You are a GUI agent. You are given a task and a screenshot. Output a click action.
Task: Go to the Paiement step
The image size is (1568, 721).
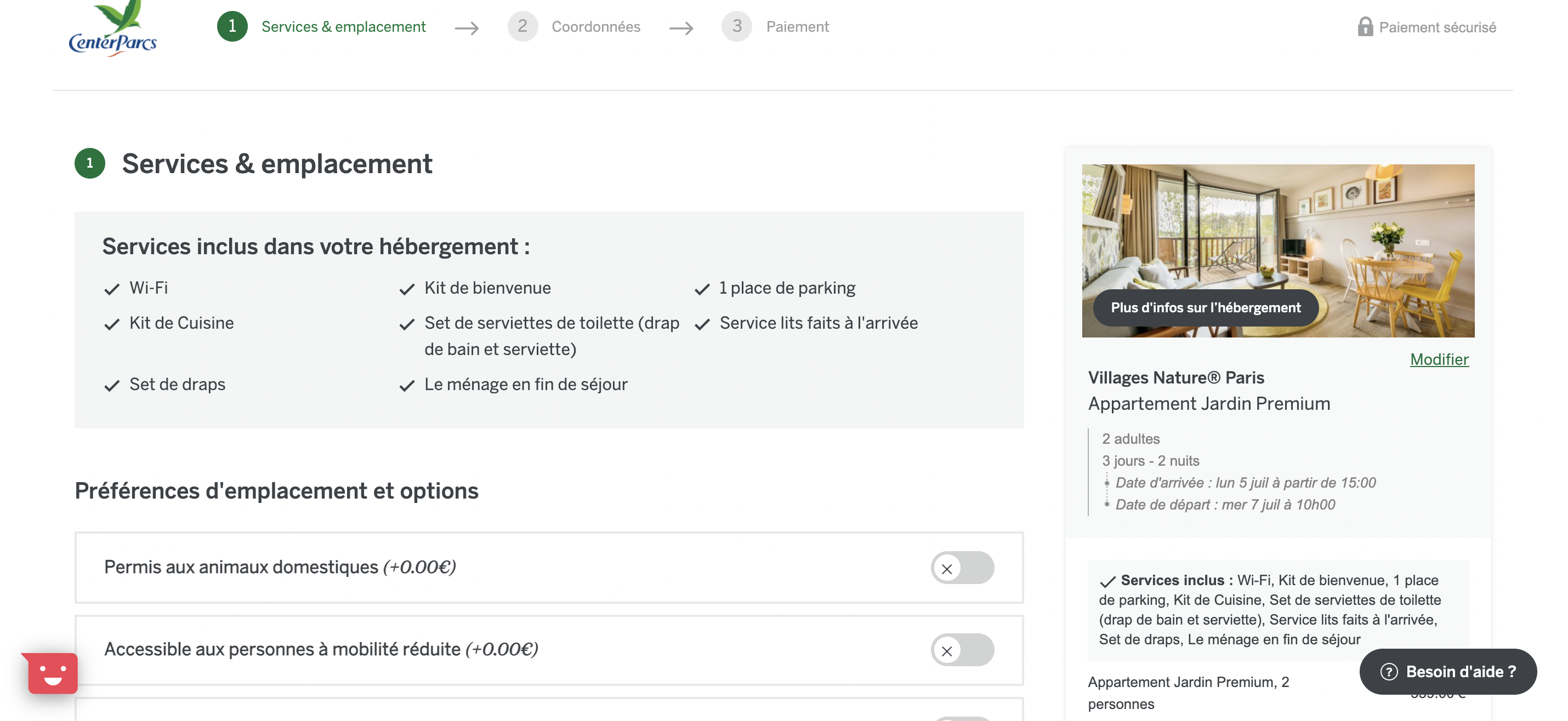coord(797,27)
